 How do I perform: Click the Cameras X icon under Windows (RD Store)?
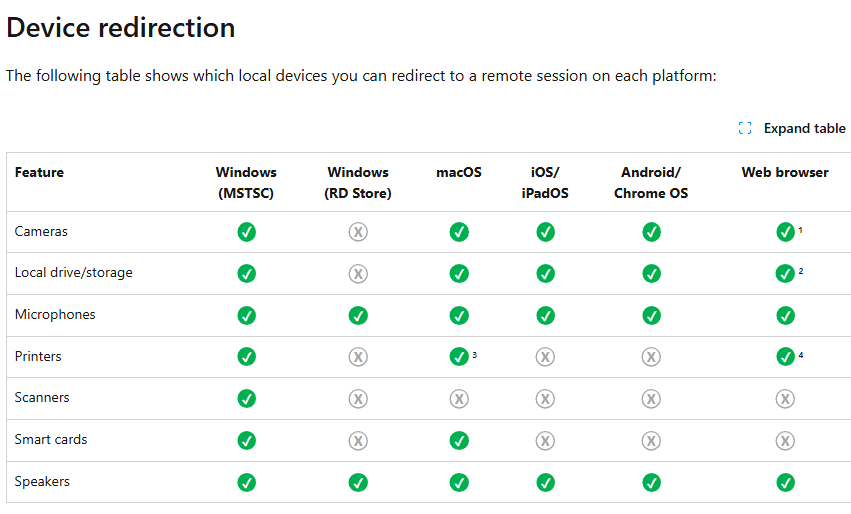point(358,232)
